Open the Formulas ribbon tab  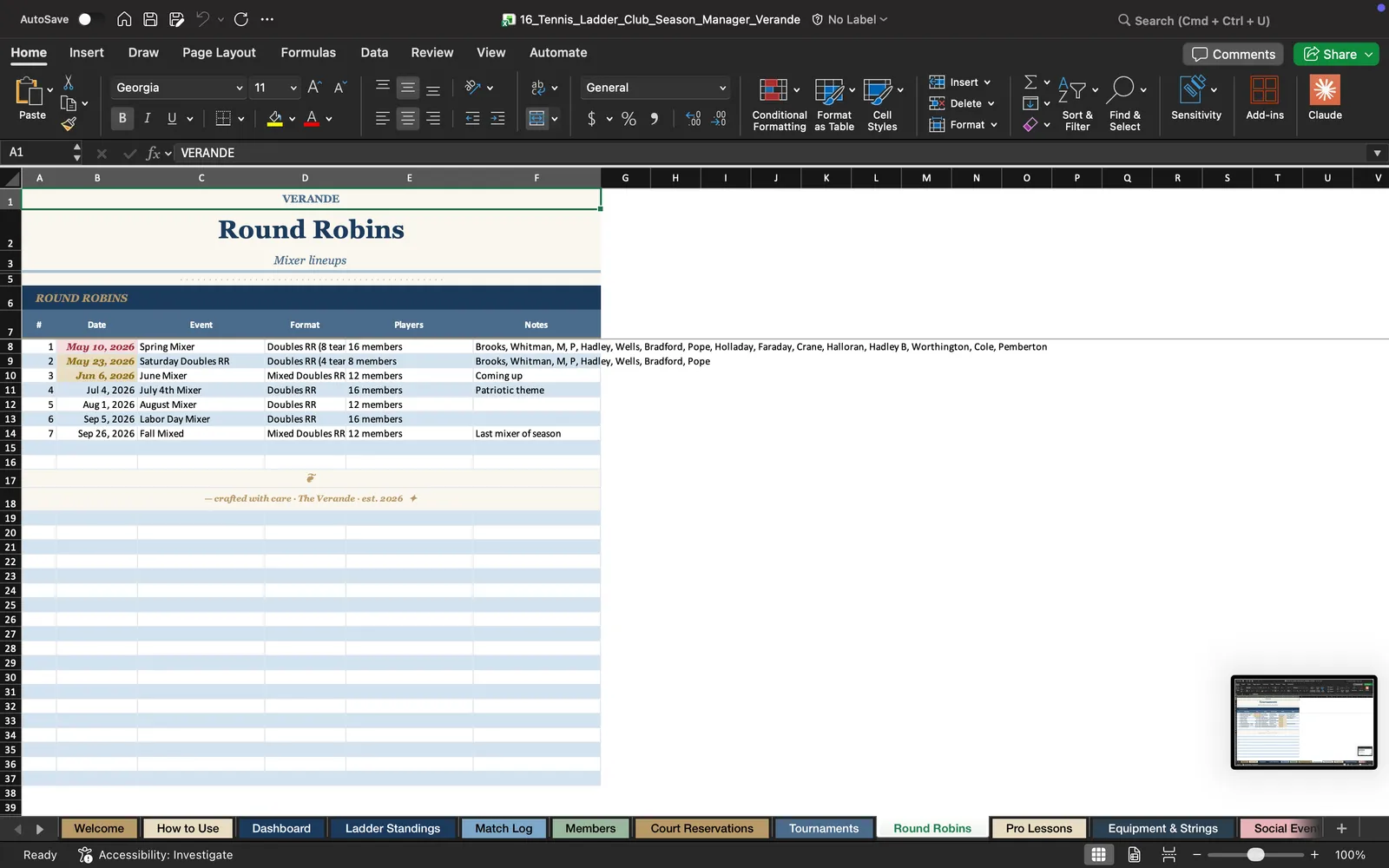point(308,52)
